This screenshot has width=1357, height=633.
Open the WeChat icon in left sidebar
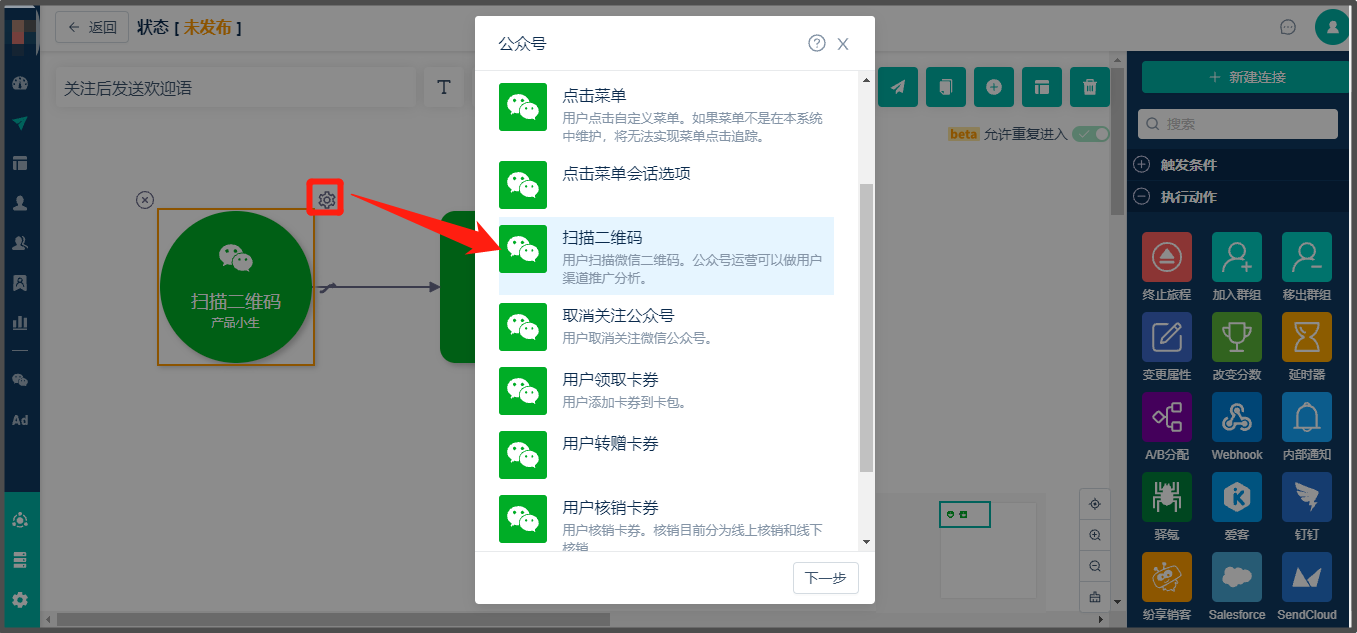(20, 380)
